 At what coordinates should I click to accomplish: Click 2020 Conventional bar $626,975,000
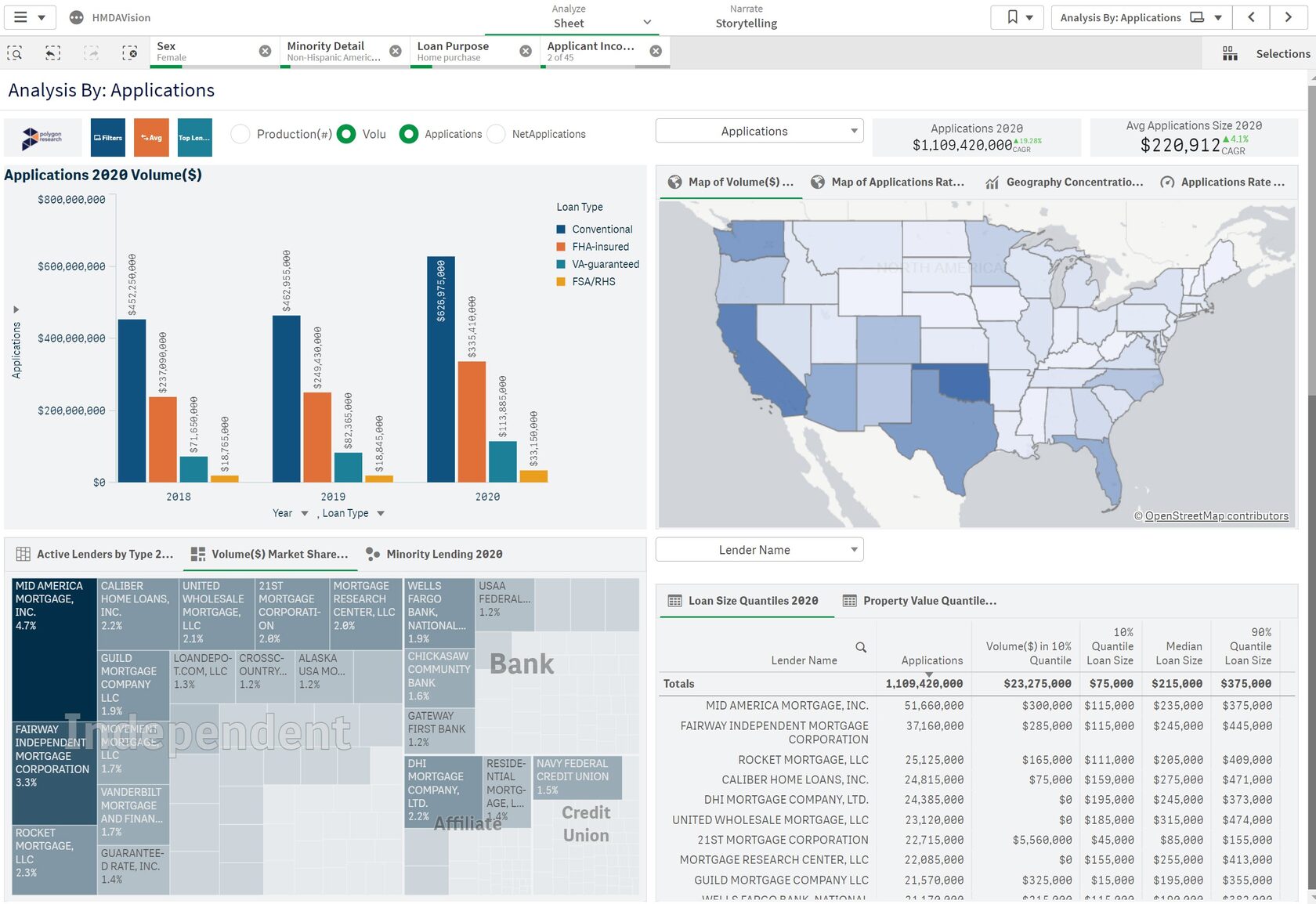441,369
